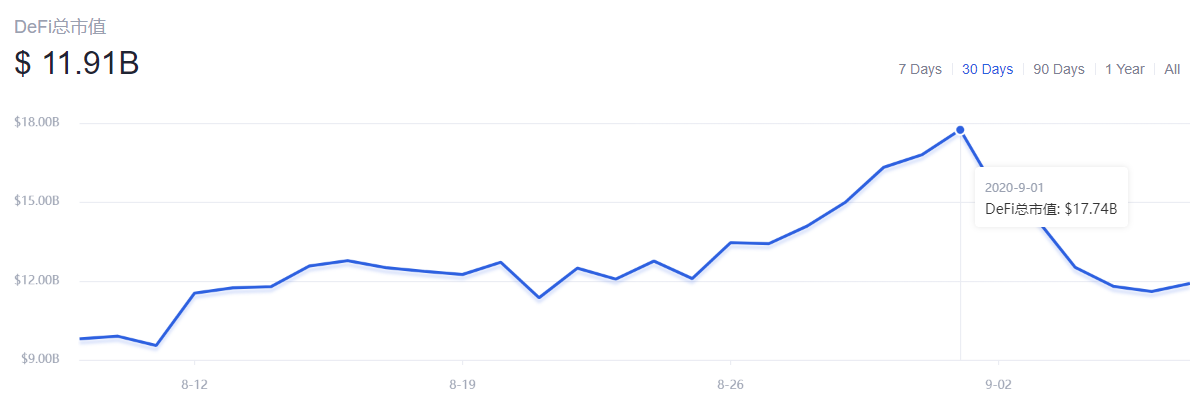Image resolution: width=1203 pixels, height=414 pixels.
Task: Select the 30 Days tab
Action: click(987, 69)
